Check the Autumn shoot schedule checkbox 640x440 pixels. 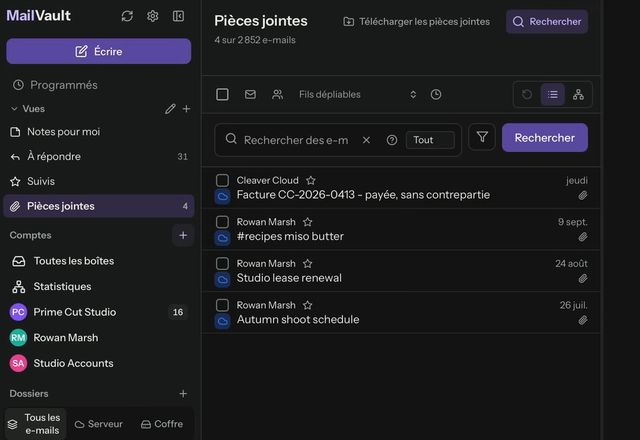222,305
